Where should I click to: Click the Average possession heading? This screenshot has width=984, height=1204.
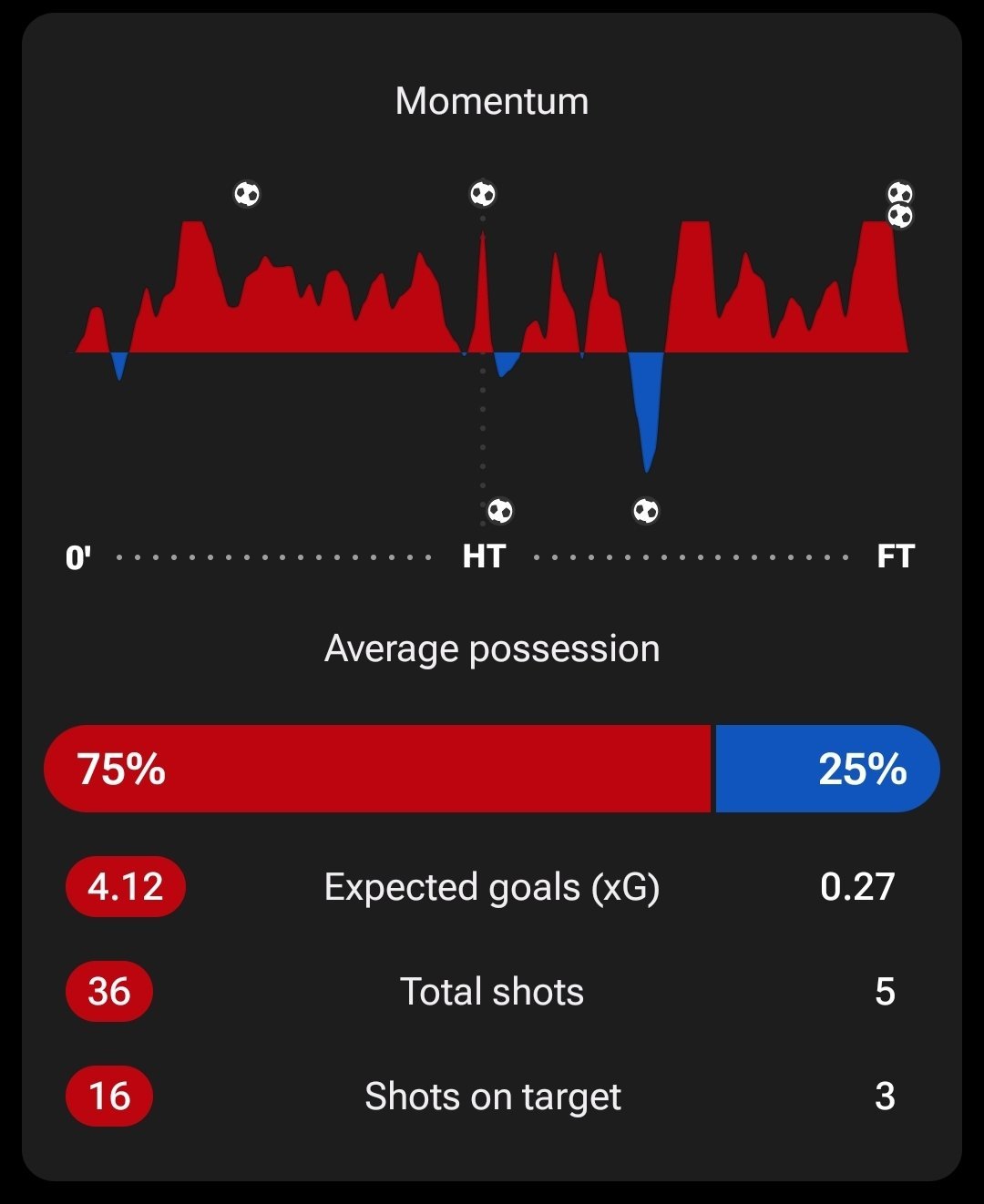coord(492,649)
